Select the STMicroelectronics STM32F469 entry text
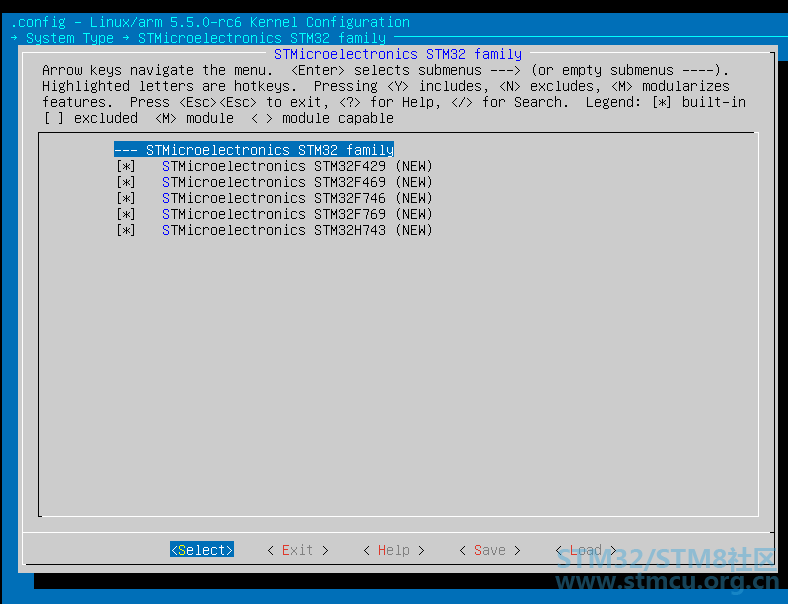The height and width of the screenshot is (604, 788). [274, 182]
